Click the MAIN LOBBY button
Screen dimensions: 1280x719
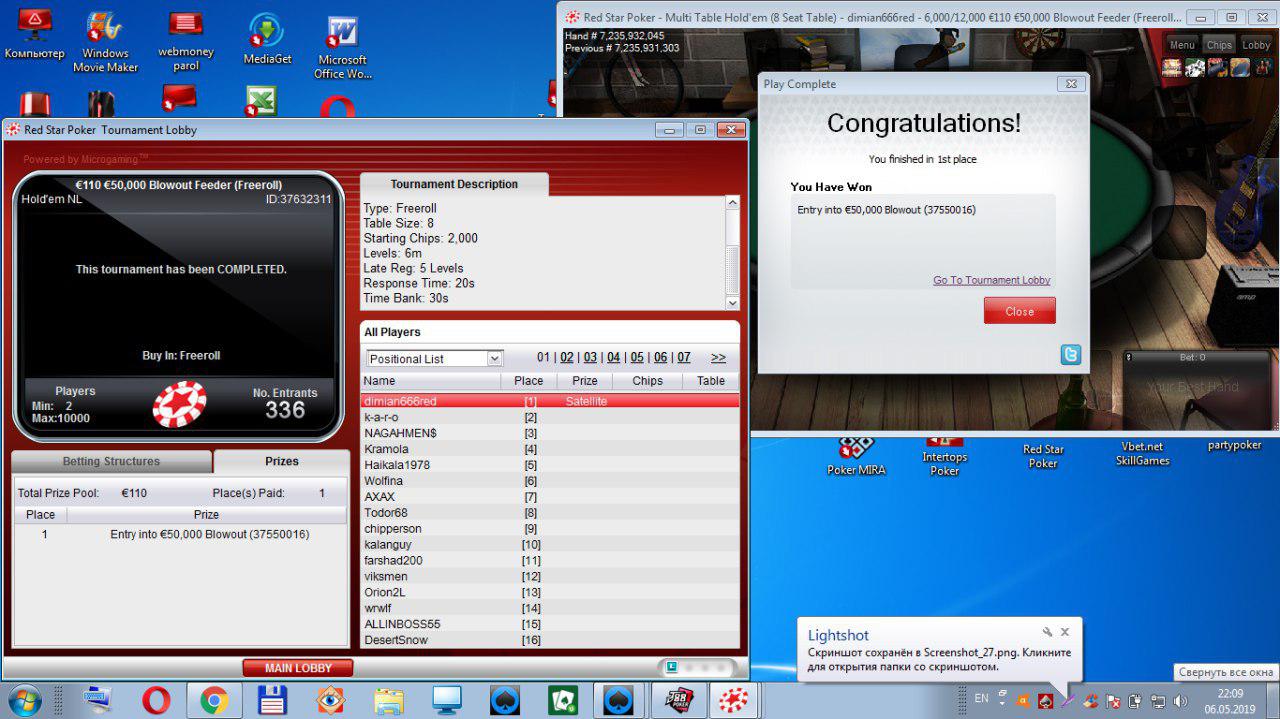pyautogui.click(x=298, y=668)
